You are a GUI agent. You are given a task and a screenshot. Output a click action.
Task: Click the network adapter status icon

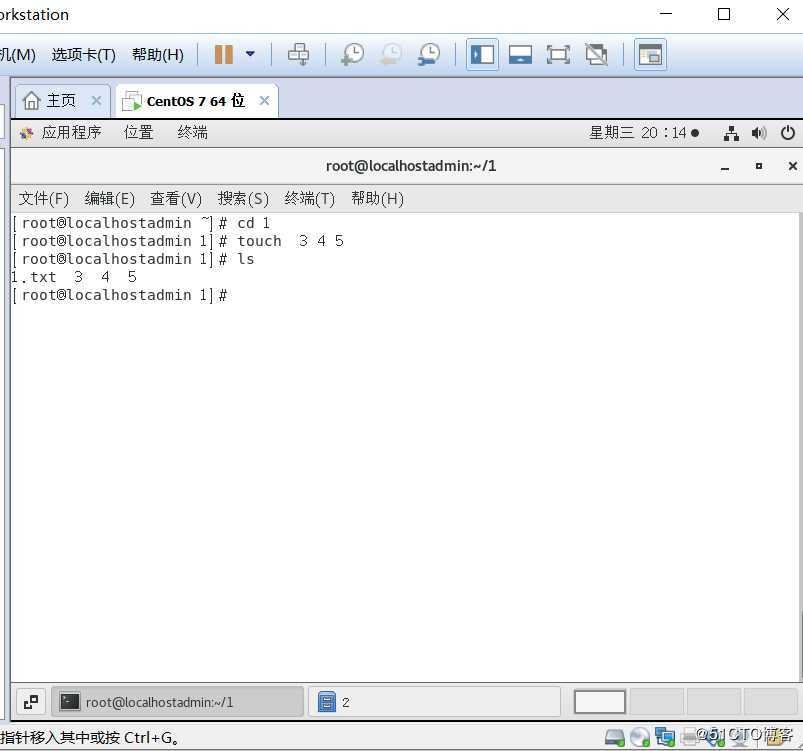coord(665,738)
